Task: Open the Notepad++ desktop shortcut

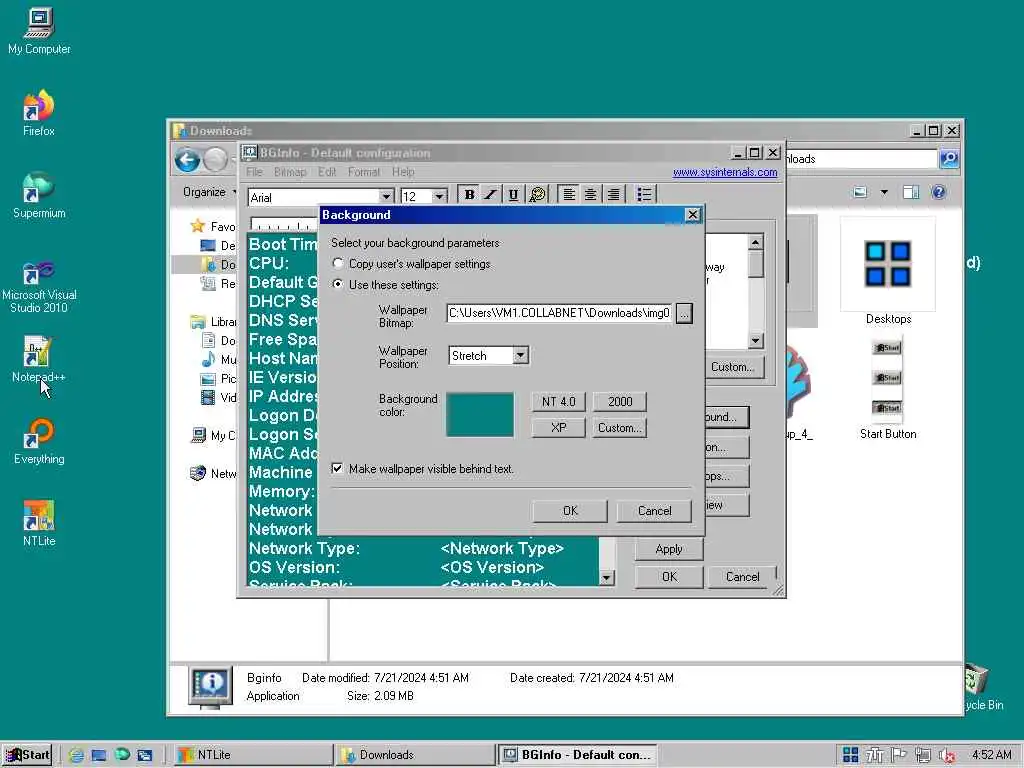Action: [39, 359]
